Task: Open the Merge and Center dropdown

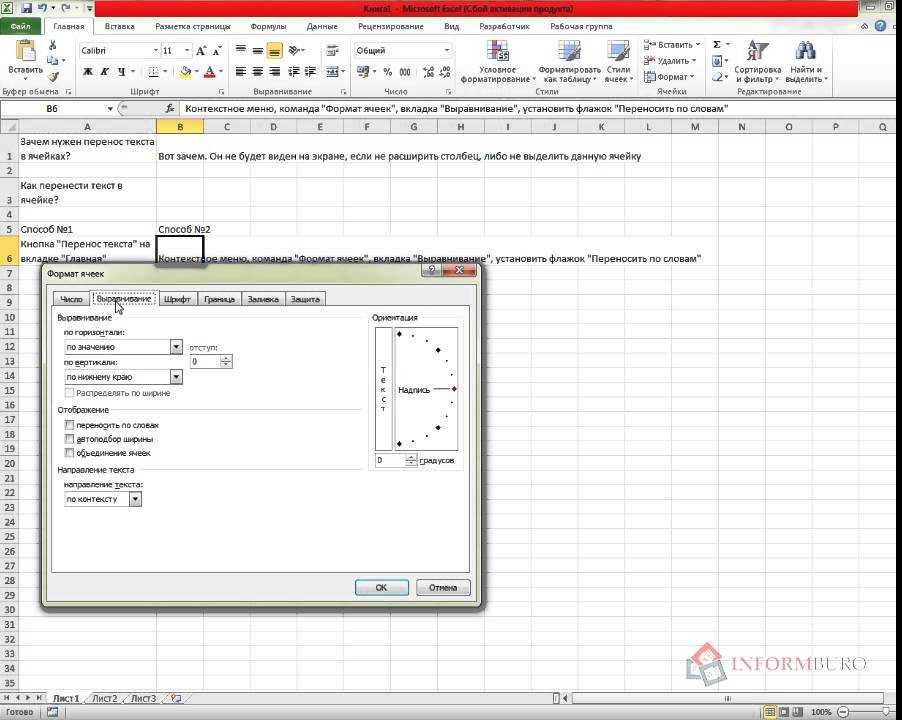Action: [343, 72]
